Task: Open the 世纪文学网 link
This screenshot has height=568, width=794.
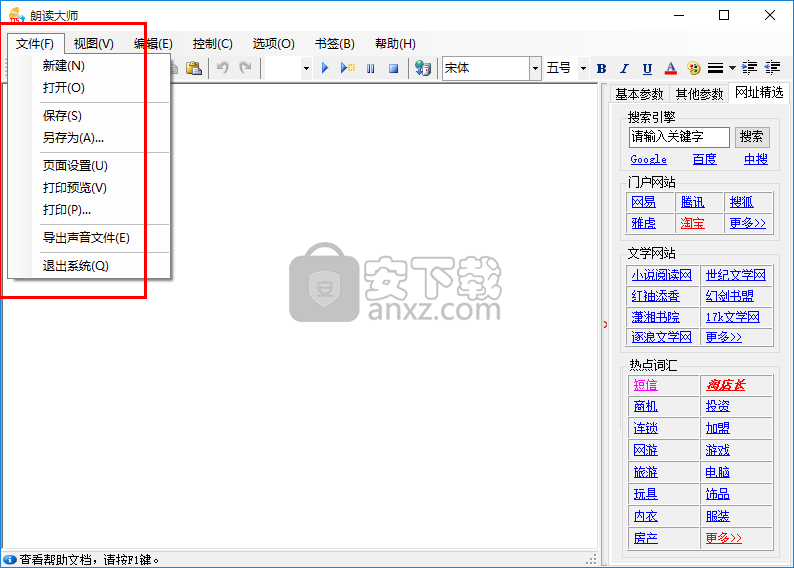Action: (x=736, y=275)
